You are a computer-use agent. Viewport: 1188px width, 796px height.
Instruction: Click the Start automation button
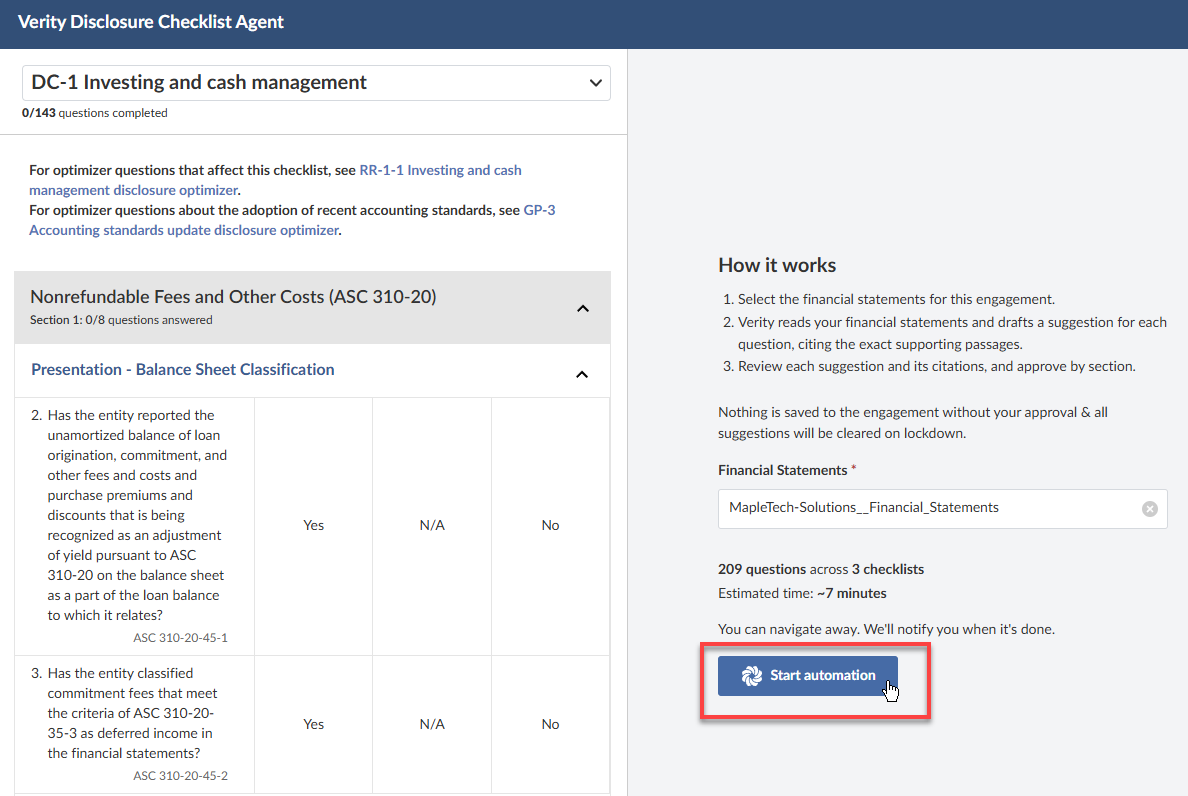[808, 676]
